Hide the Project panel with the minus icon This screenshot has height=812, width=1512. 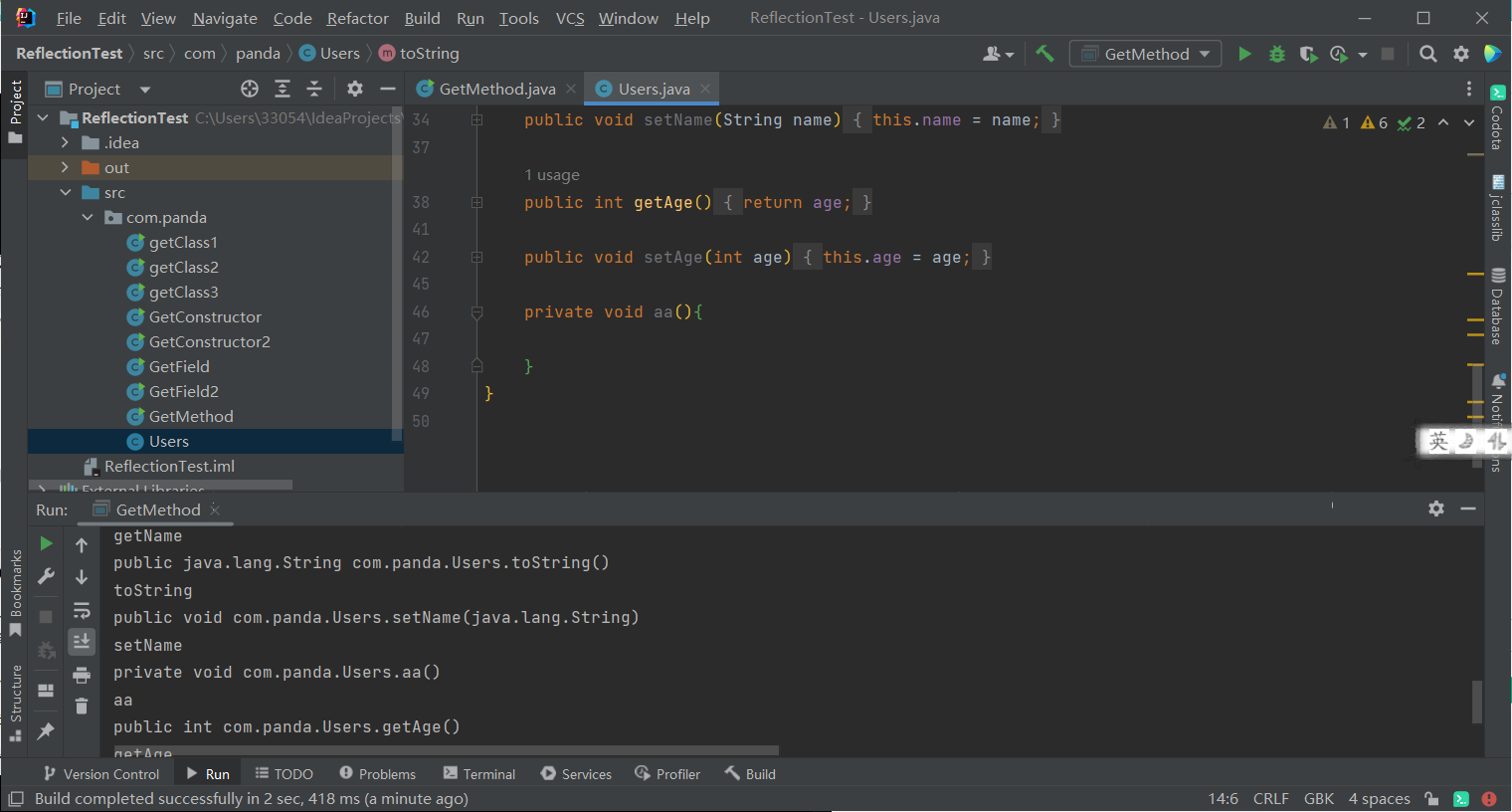[388, 89]
